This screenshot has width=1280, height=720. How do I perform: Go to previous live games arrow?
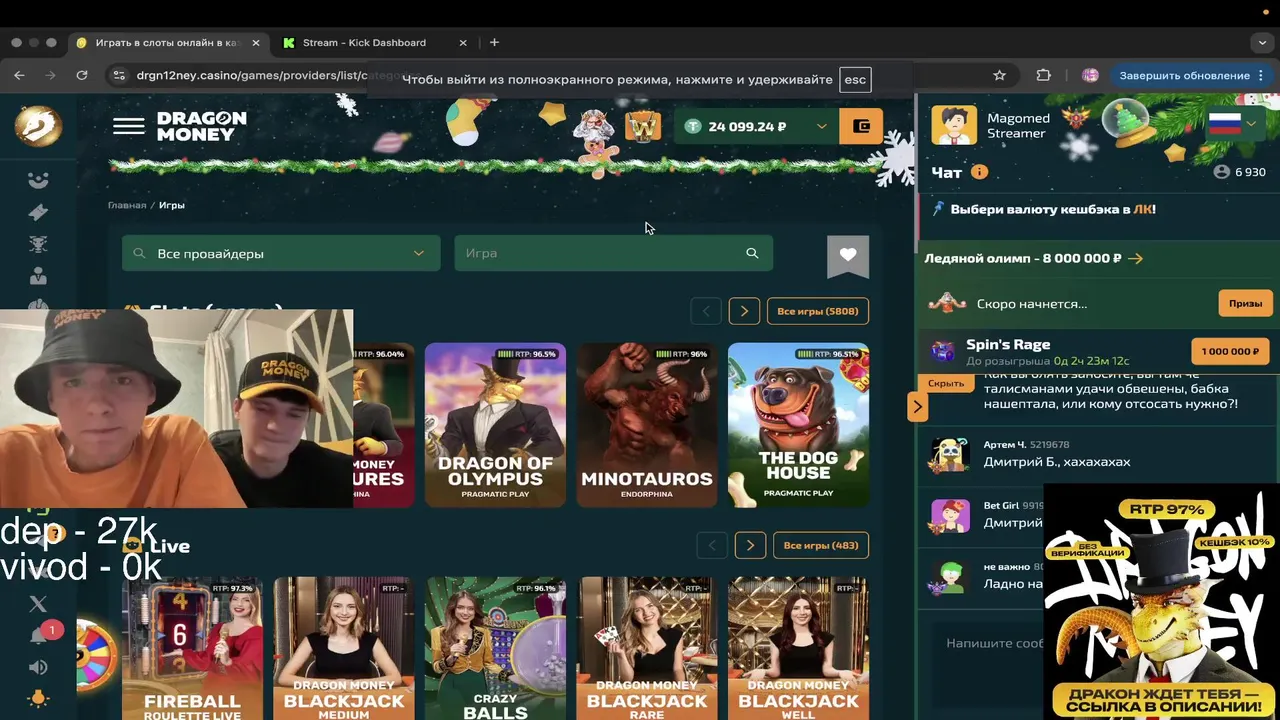712,545
